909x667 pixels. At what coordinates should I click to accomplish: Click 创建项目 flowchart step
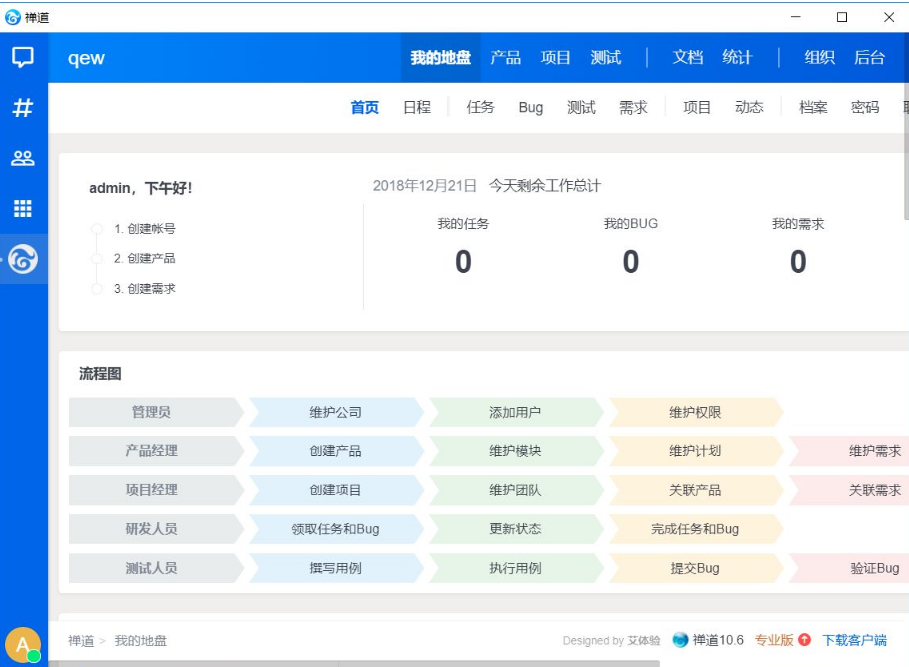tap(336, 490)
